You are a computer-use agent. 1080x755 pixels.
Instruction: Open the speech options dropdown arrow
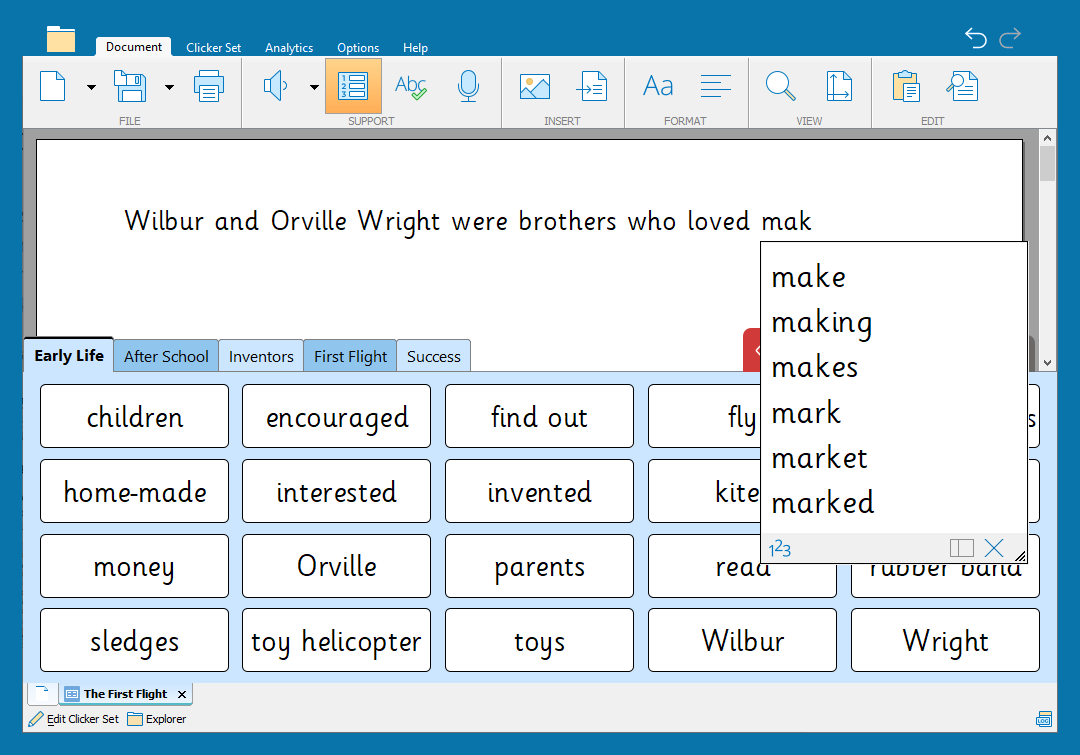click(x=314, y=87)
